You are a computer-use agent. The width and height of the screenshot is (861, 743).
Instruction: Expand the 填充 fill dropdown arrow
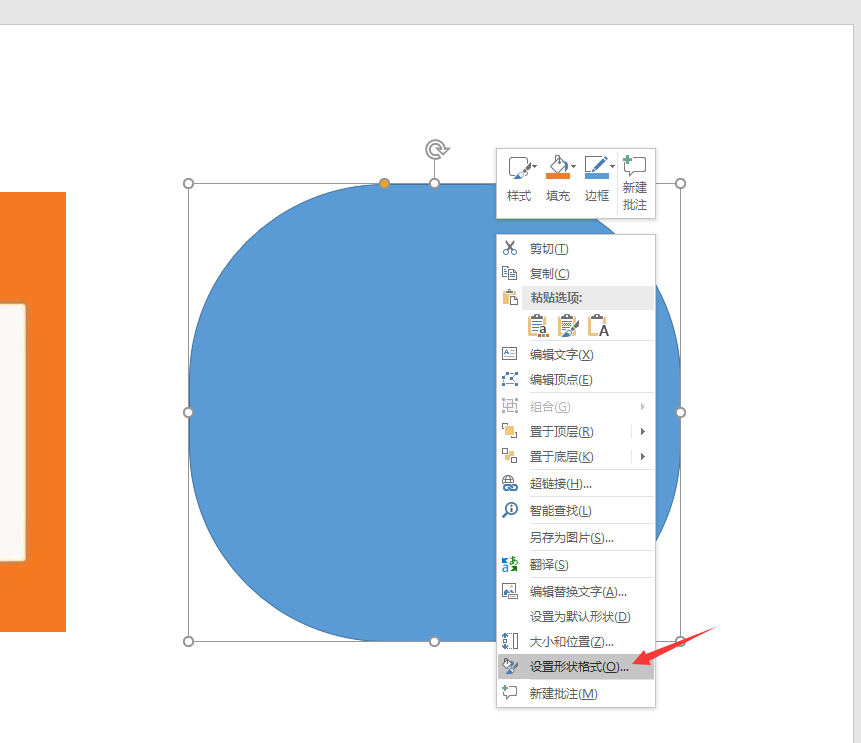tap(574, 167)
